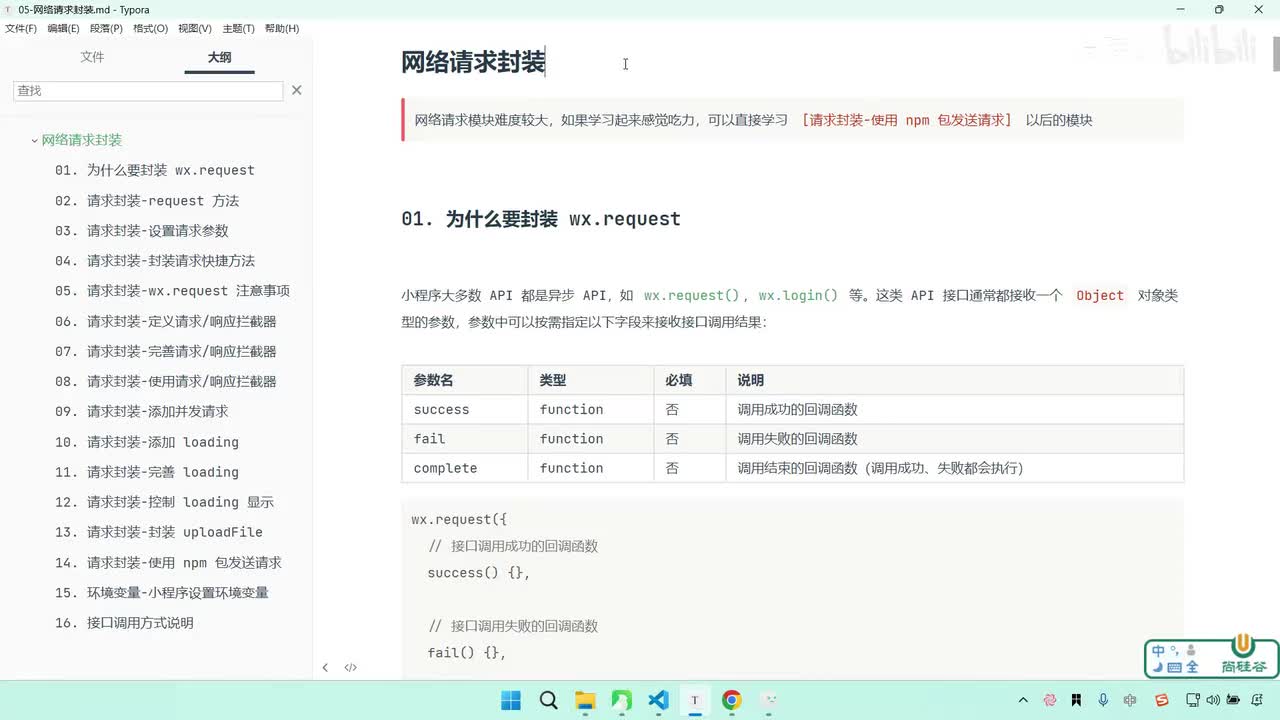Jump to 02. 请求封装-request 方法

[x=147, y=201]
